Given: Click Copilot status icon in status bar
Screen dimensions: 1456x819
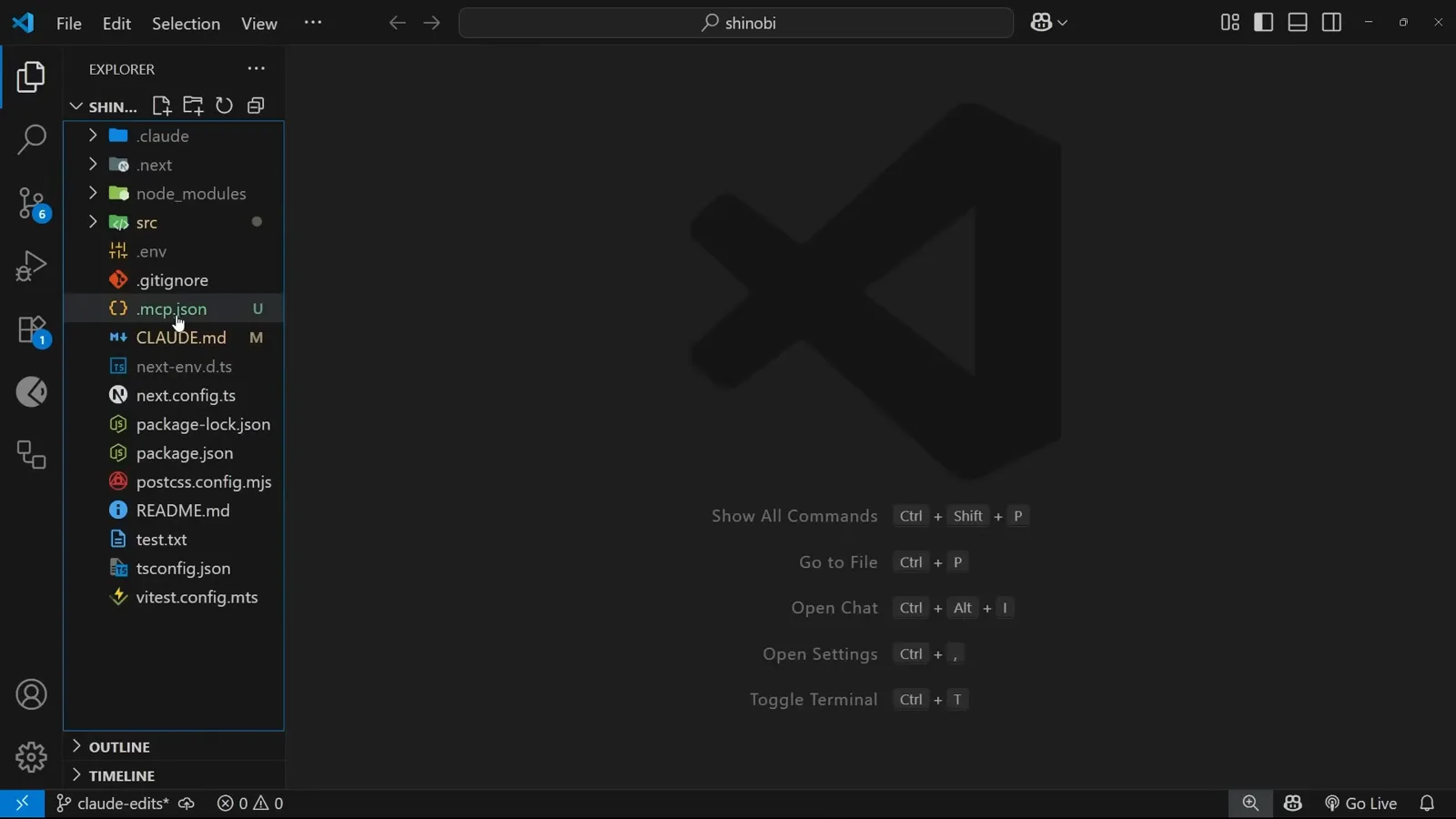Looking at the screenshot, I should 1293,804.
